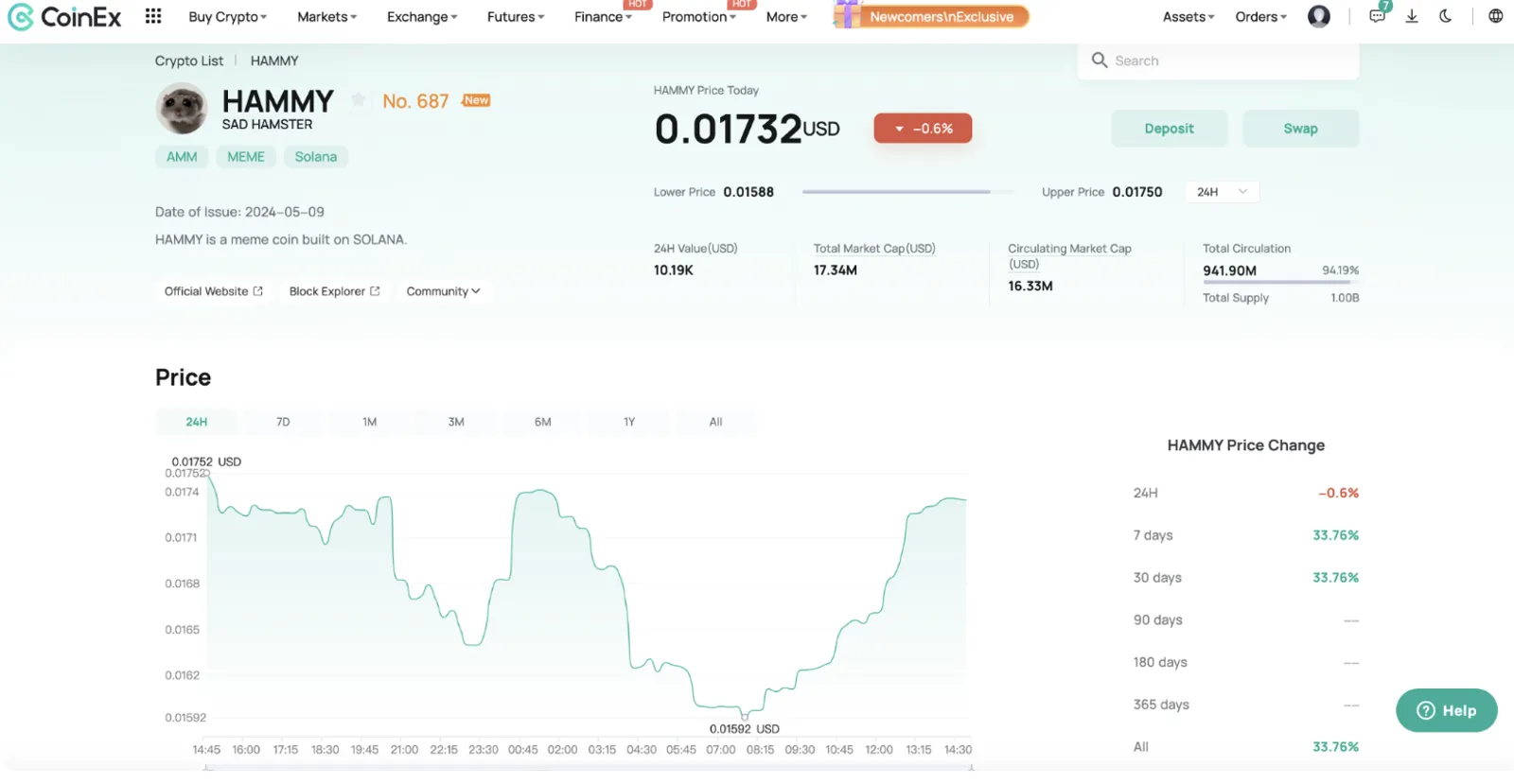Click the HAMMY breadcrumb text
Image resolution: width=1514 pixels, height=784 pixels.
(x=274, y=61)
